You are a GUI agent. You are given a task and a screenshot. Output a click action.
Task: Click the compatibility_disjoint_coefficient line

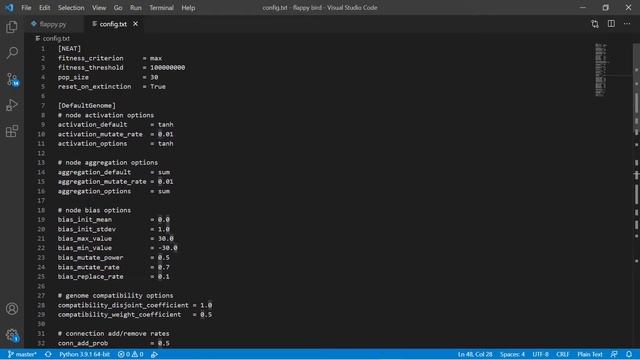(x=135, y=305)
